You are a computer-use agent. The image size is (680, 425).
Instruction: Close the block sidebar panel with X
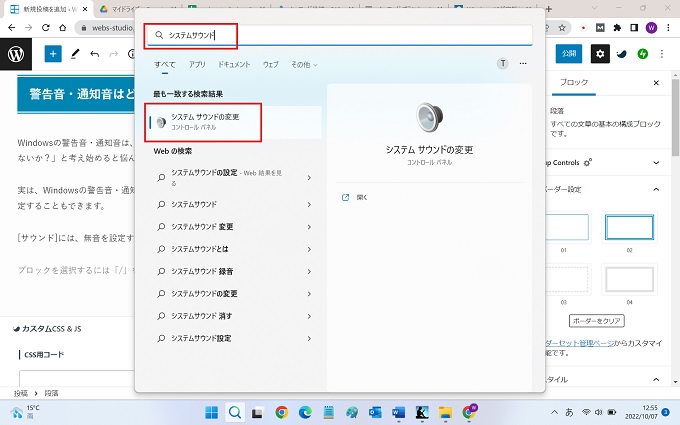click(x=656, y=82)
